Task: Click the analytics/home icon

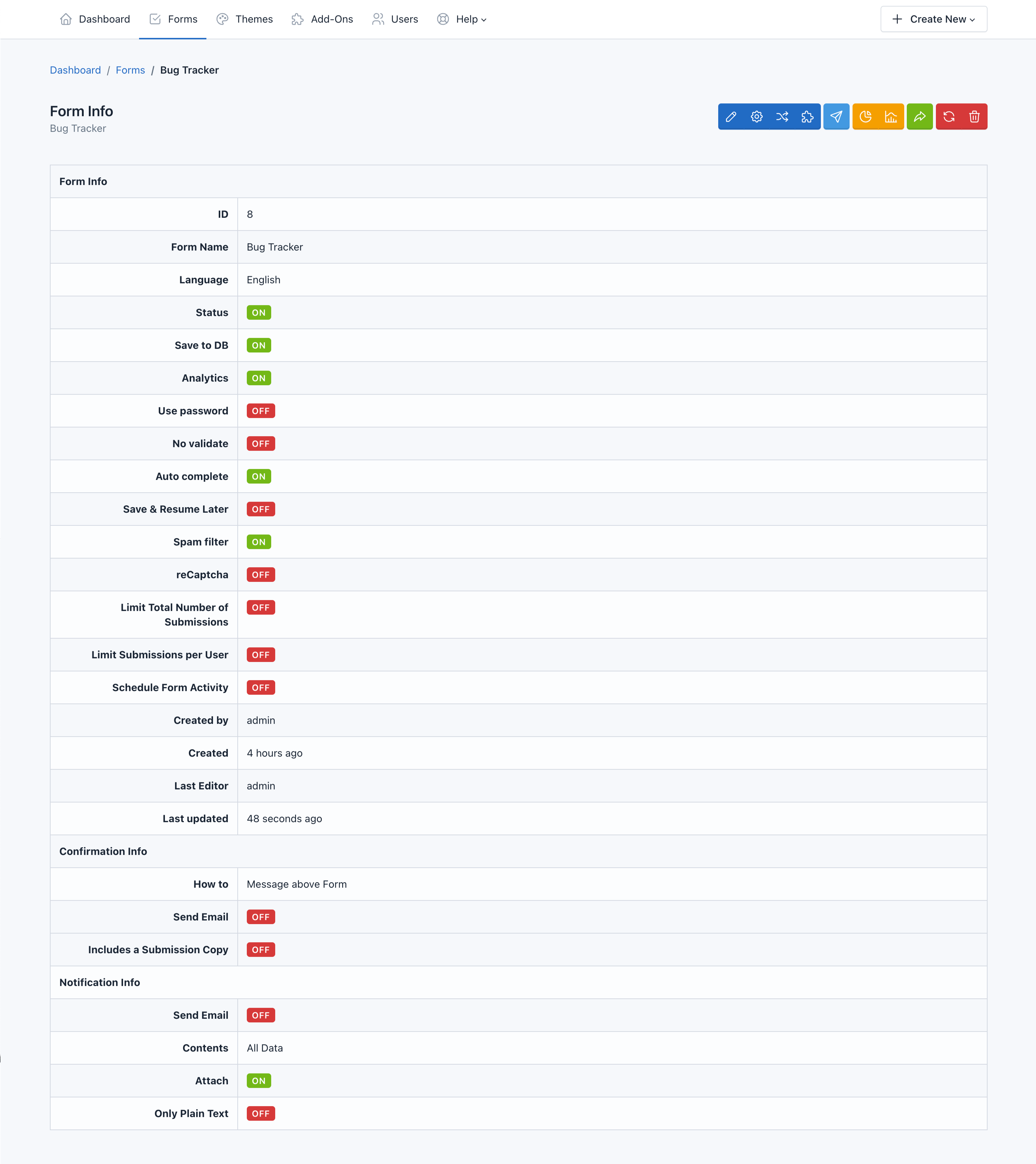Action: click(x=893, y=117)
